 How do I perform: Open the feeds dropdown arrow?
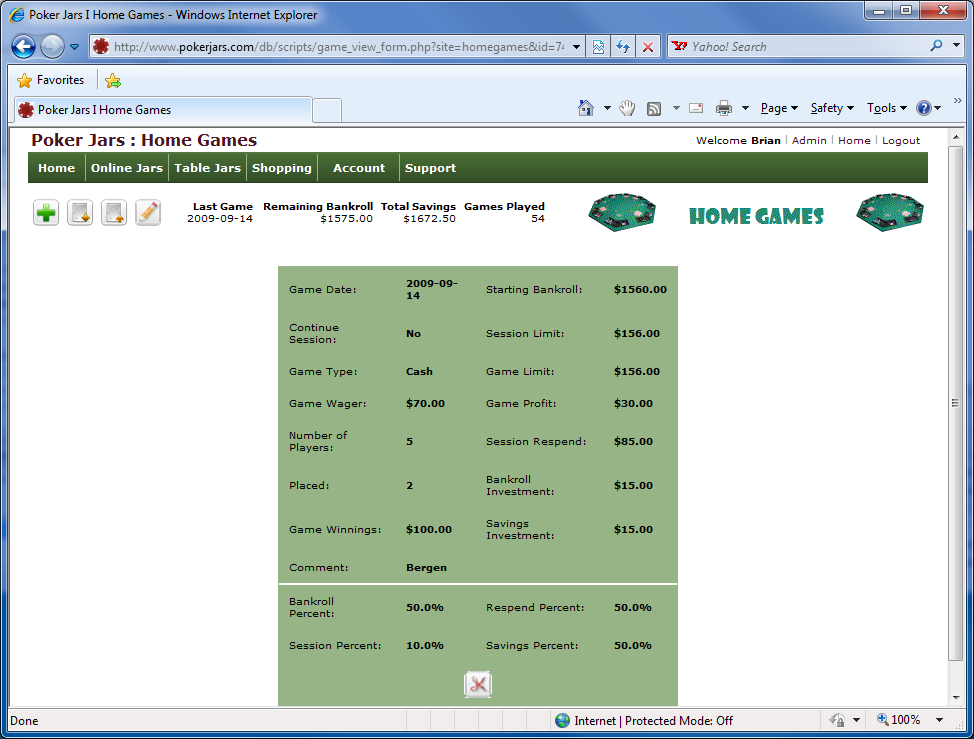pyautogui.click(x=676, y=108)
